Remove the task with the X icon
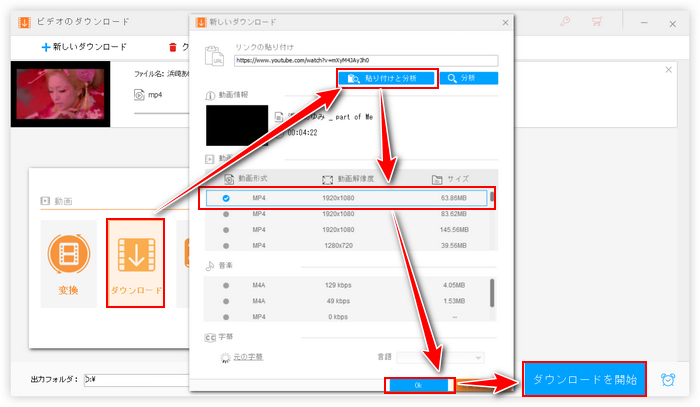This screenshot has width=700, height=407. (669, 72)
